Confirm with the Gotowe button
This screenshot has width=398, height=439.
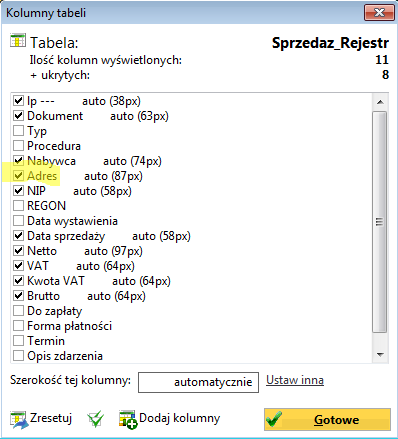(x=327, y=419)
